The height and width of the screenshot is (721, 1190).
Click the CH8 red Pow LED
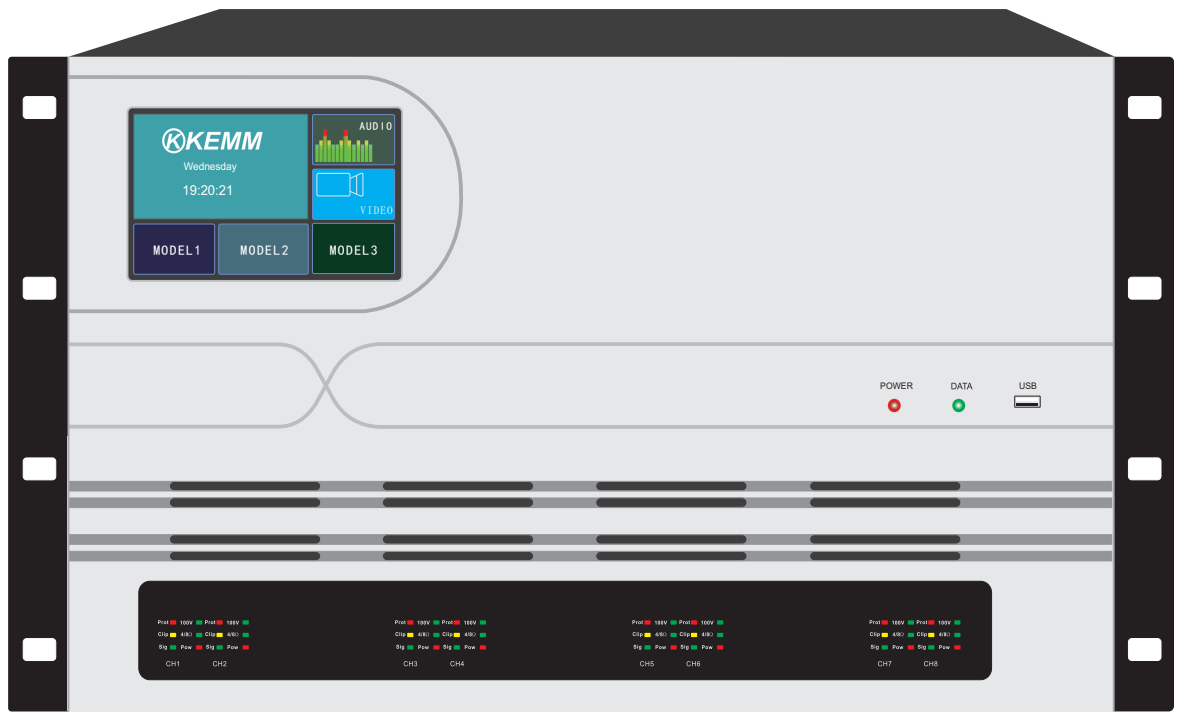(958, 648)
